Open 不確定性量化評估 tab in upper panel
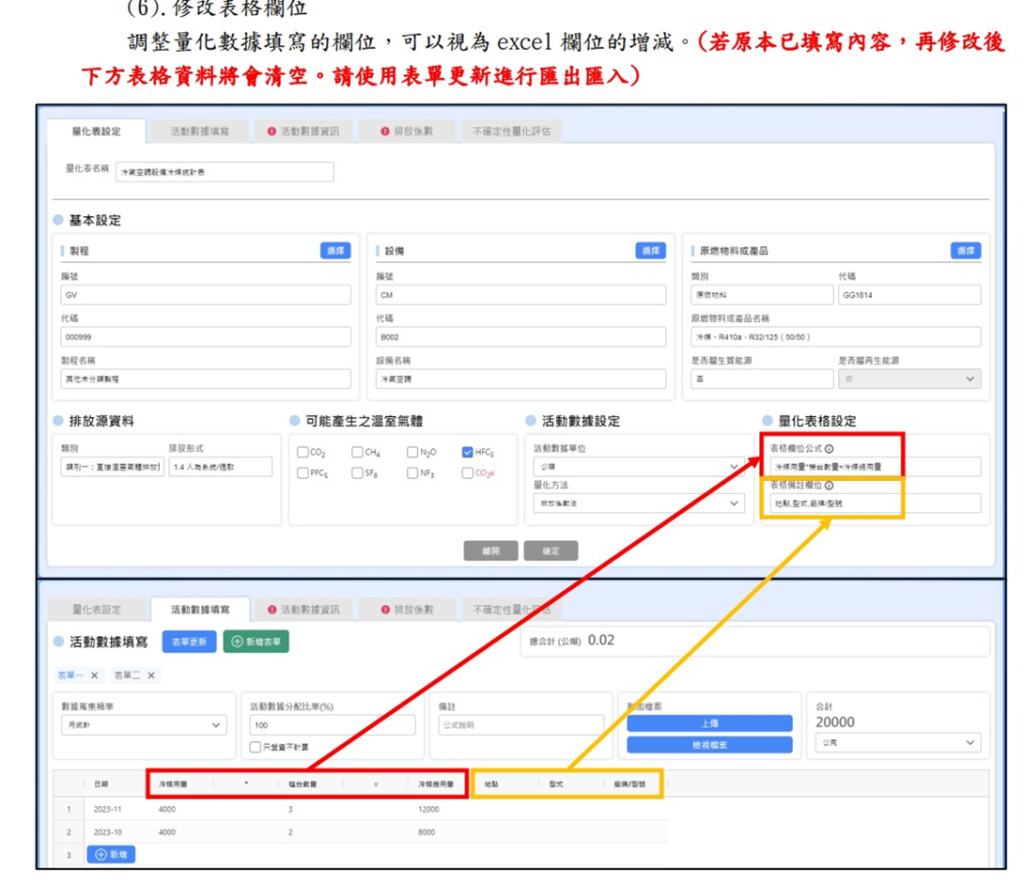1024x884 pixels. pos(511,131)
